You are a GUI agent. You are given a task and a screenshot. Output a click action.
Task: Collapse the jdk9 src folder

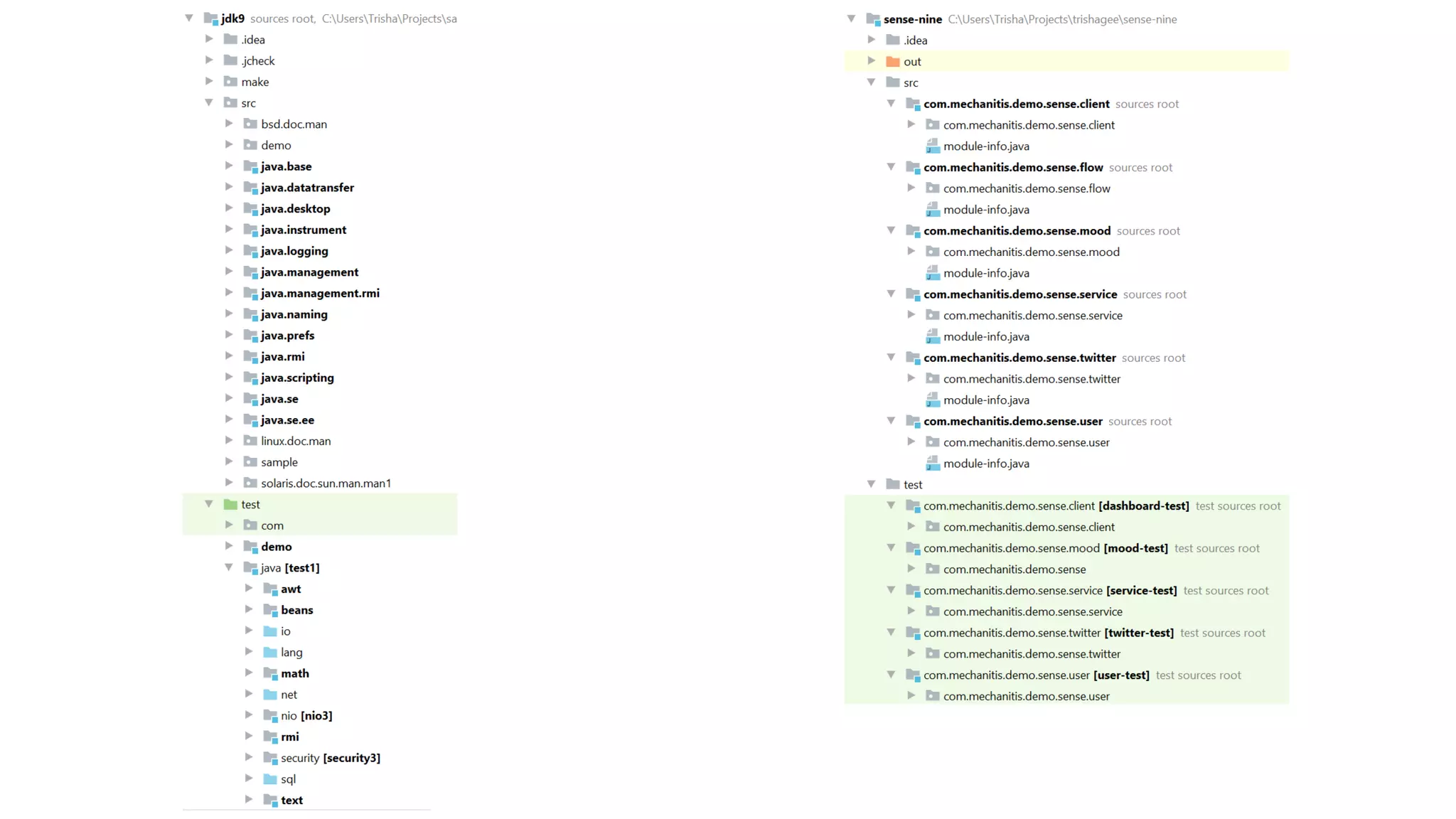pyautogui.click(x=209, y=103)
